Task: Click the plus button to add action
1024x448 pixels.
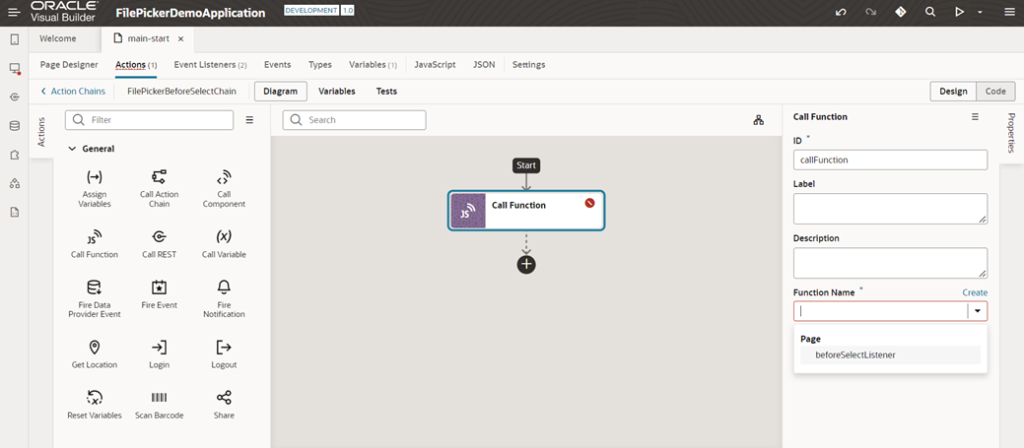Action: pos(526,264)
